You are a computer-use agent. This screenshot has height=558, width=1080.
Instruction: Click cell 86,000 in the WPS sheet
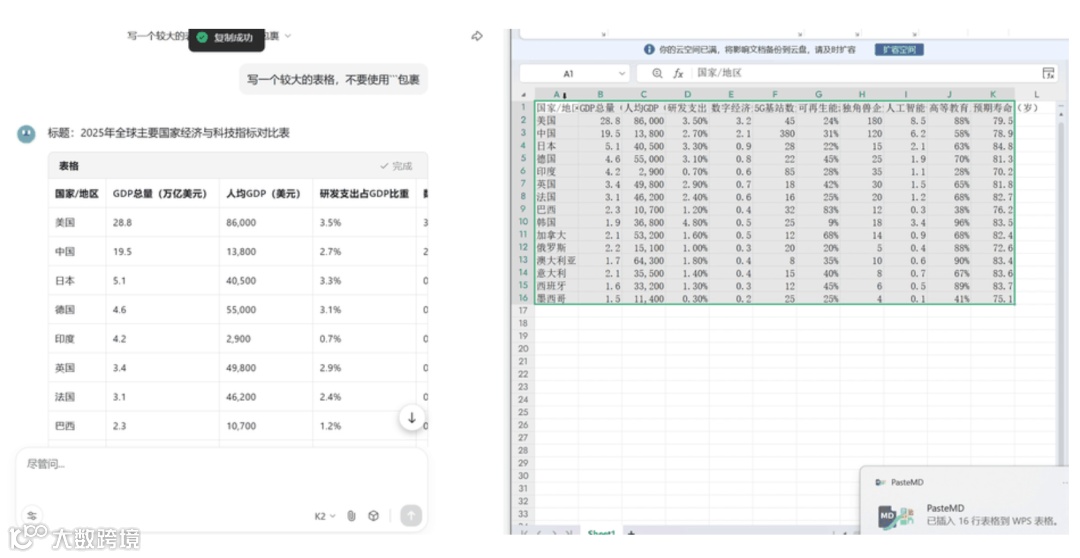[x=644, y=120]
